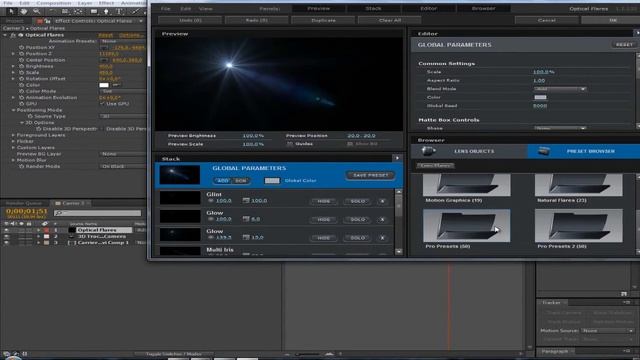Screen dimensions: 640x360
Task: Toggle the Scale stopwatch in Effect Controls
Action: click(22, 72)
